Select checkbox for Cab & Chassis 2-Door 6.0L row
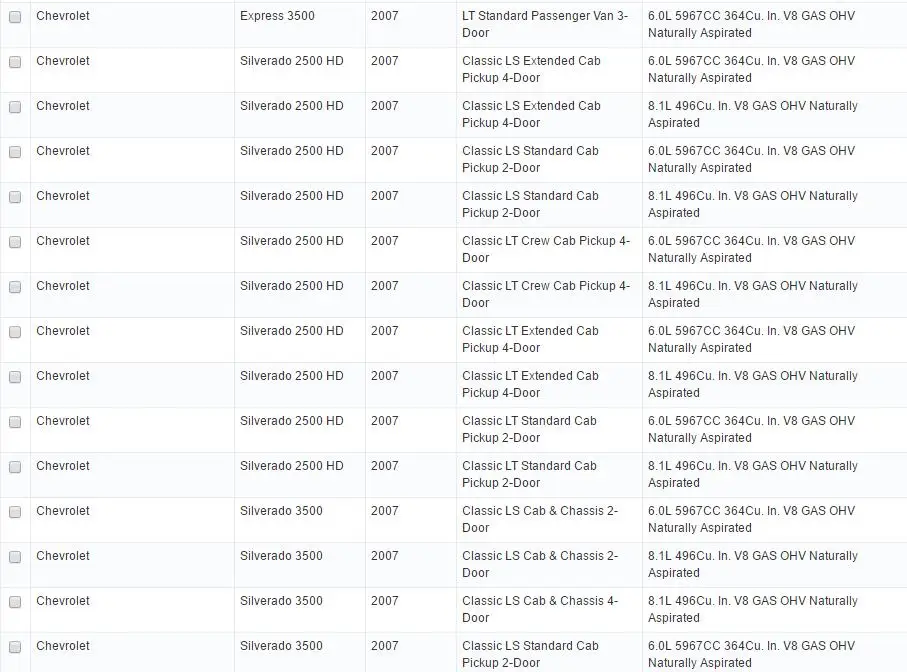This screenshot has height=672, width=907. [x=15, y=512]
